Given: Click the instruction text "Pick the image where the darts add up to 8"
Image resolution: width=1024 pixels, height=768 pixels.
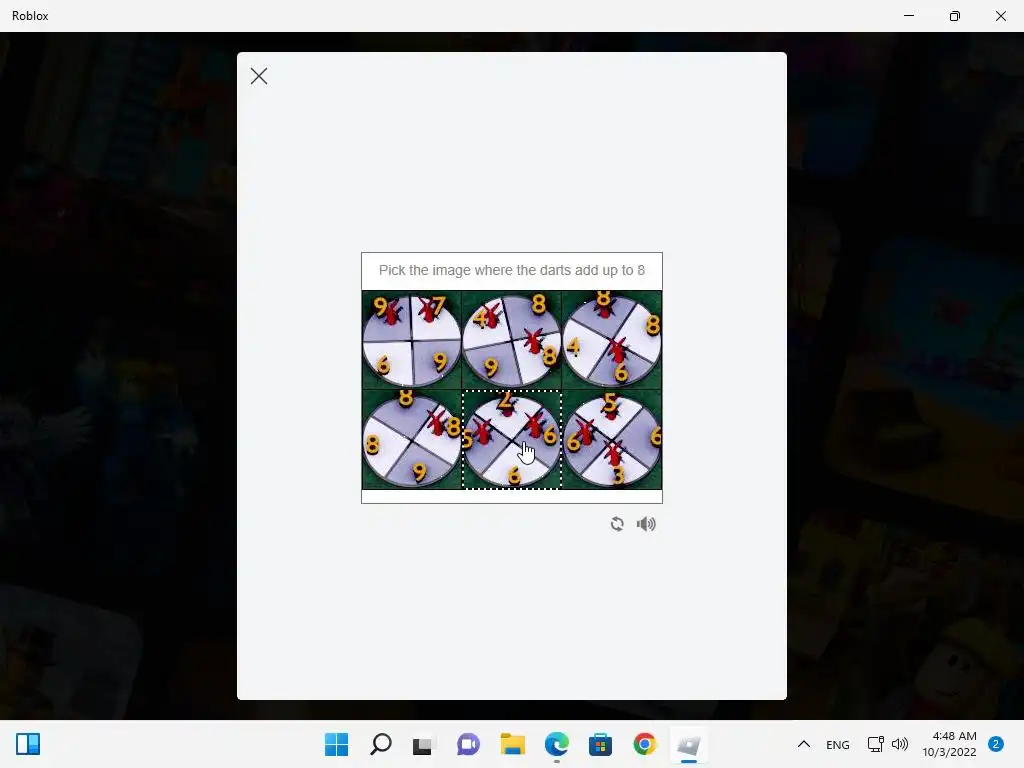Looking at the screenshot, I should [x=511, y=270].
